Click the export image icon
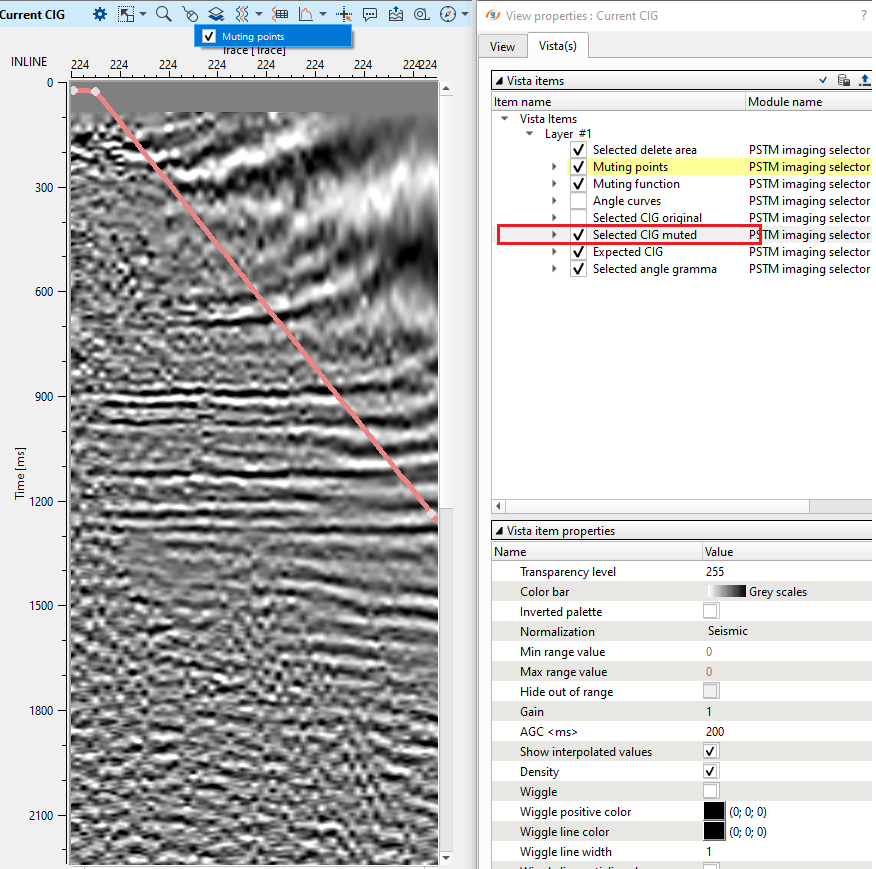Viewport: 876px width, 869px height. pyautogui.click(x=396, y=14)
